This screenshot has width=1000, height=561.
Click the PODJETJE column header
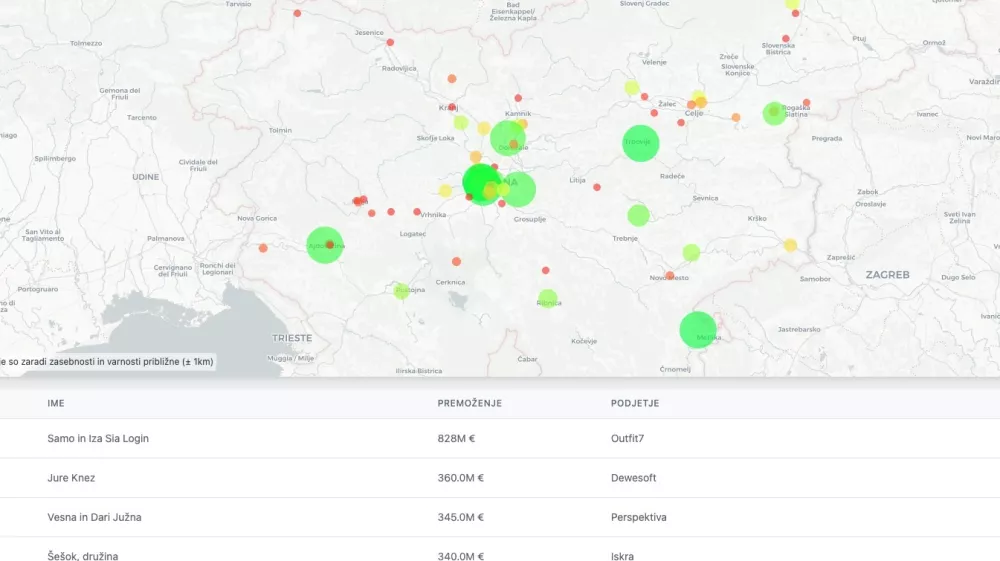click(635, 403)
